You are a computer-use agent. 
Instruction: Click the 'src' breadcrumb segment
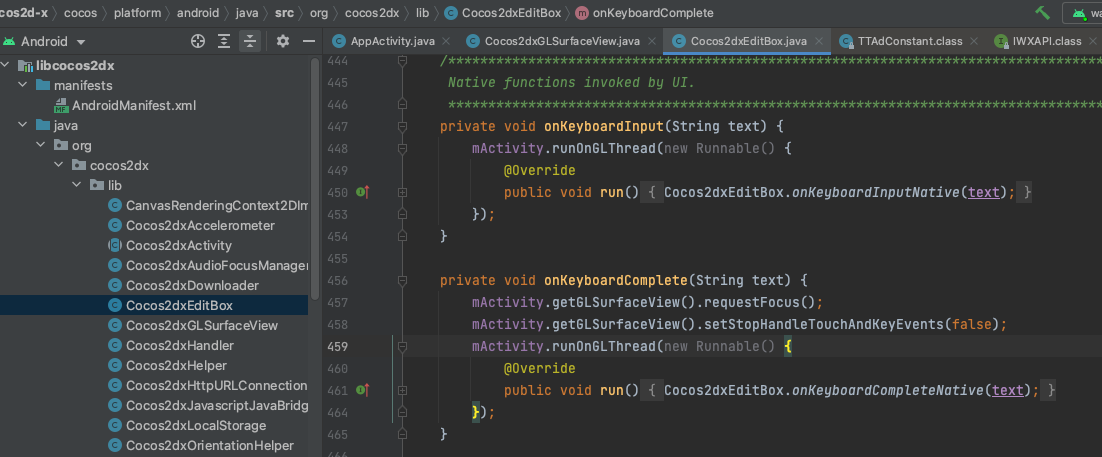tap(285, 13)
